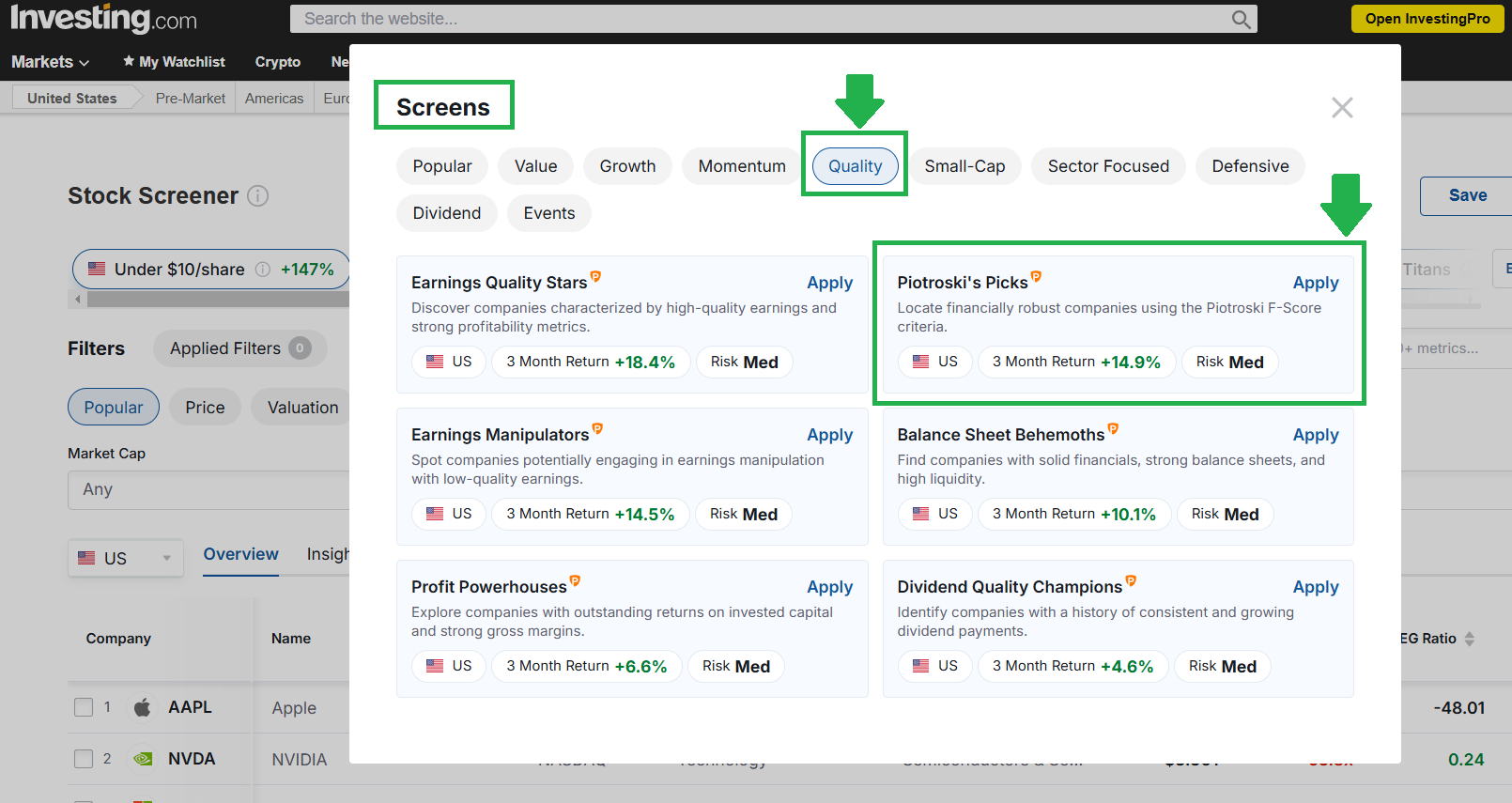Tick the AAPL row checkbox
The height and width of the screenshot is (803, 1512).
[84, 707]
